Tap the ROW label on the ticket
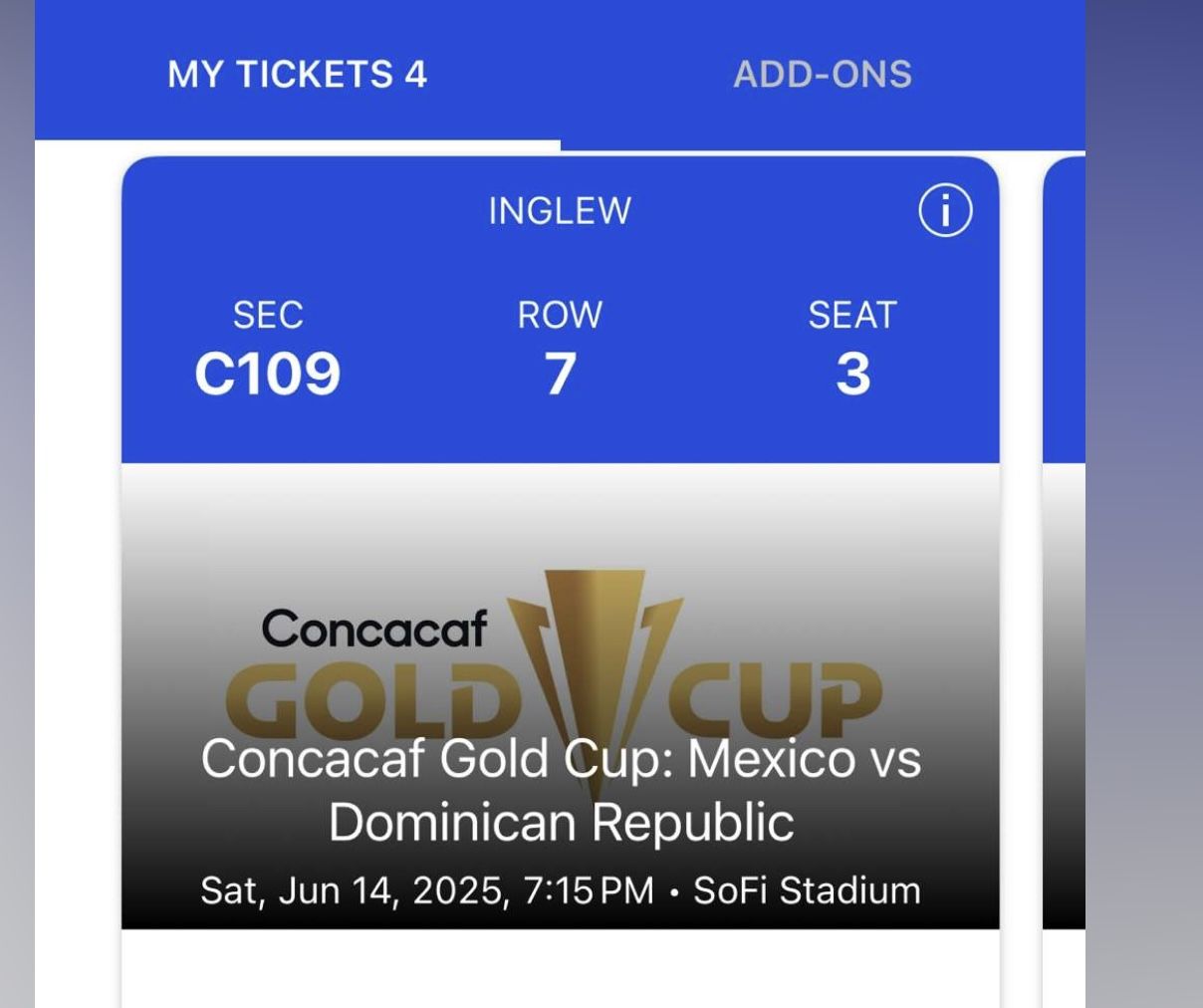Screen dimensions: 1203x1008 tap(560, 315)
